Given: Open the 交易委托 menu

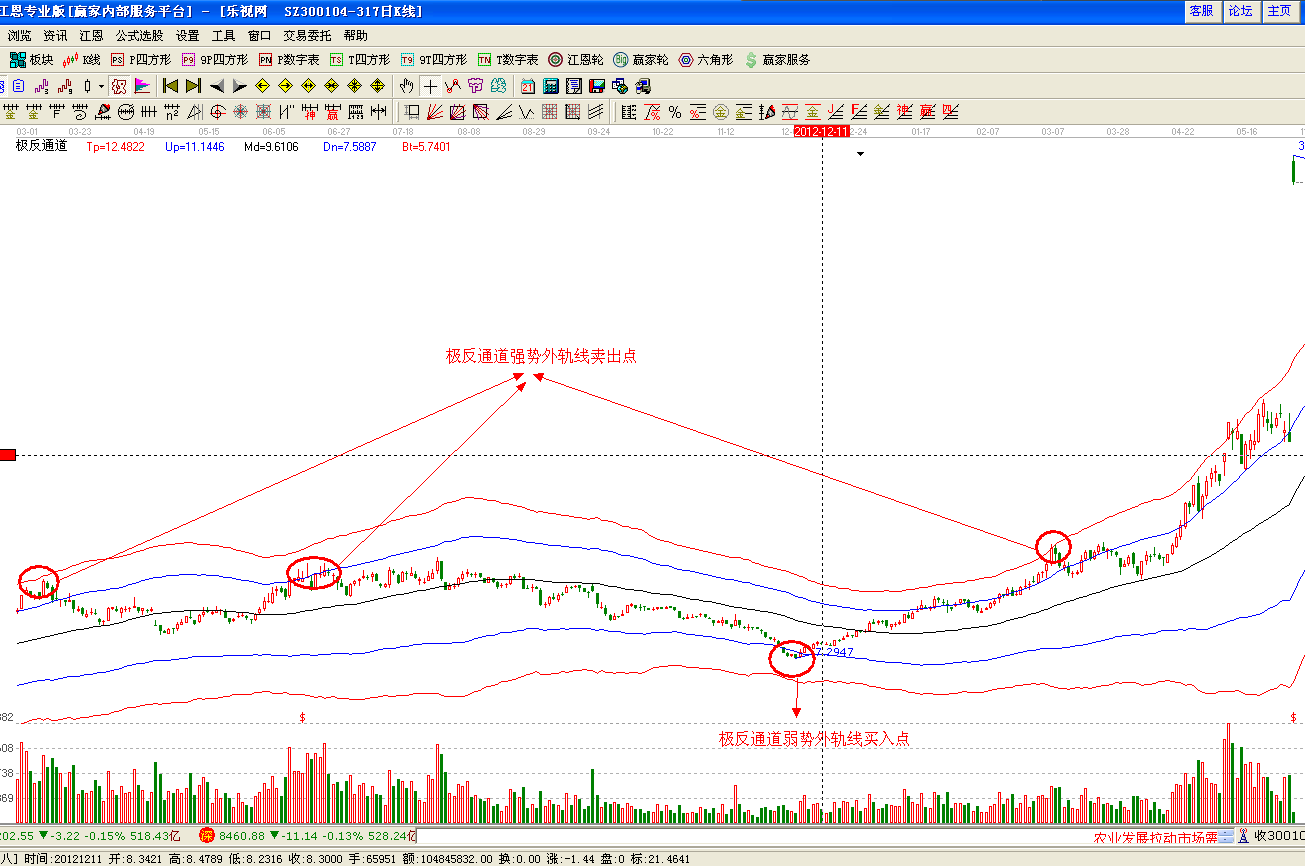Looking at the screenshot, I should coord(307,35).
